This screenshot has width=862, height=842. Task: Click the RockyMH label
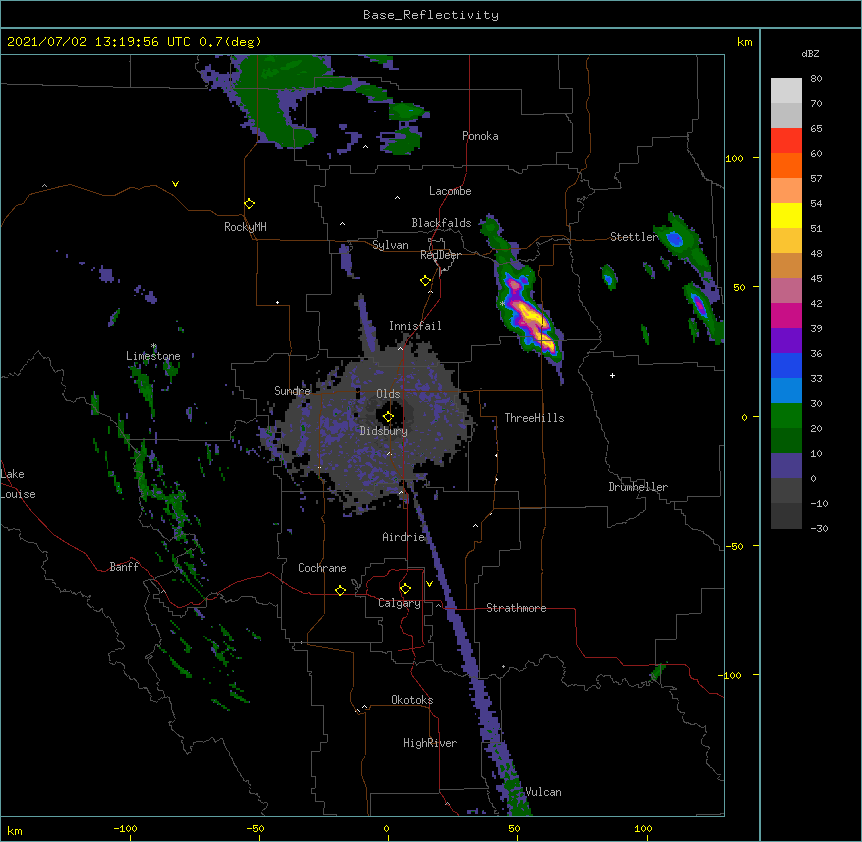coord(245,227)
